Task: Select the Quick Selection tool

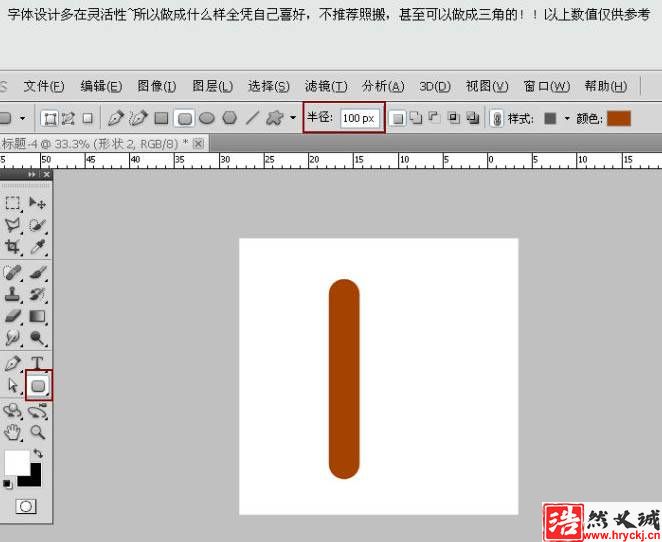Action: tap(37, 225)
